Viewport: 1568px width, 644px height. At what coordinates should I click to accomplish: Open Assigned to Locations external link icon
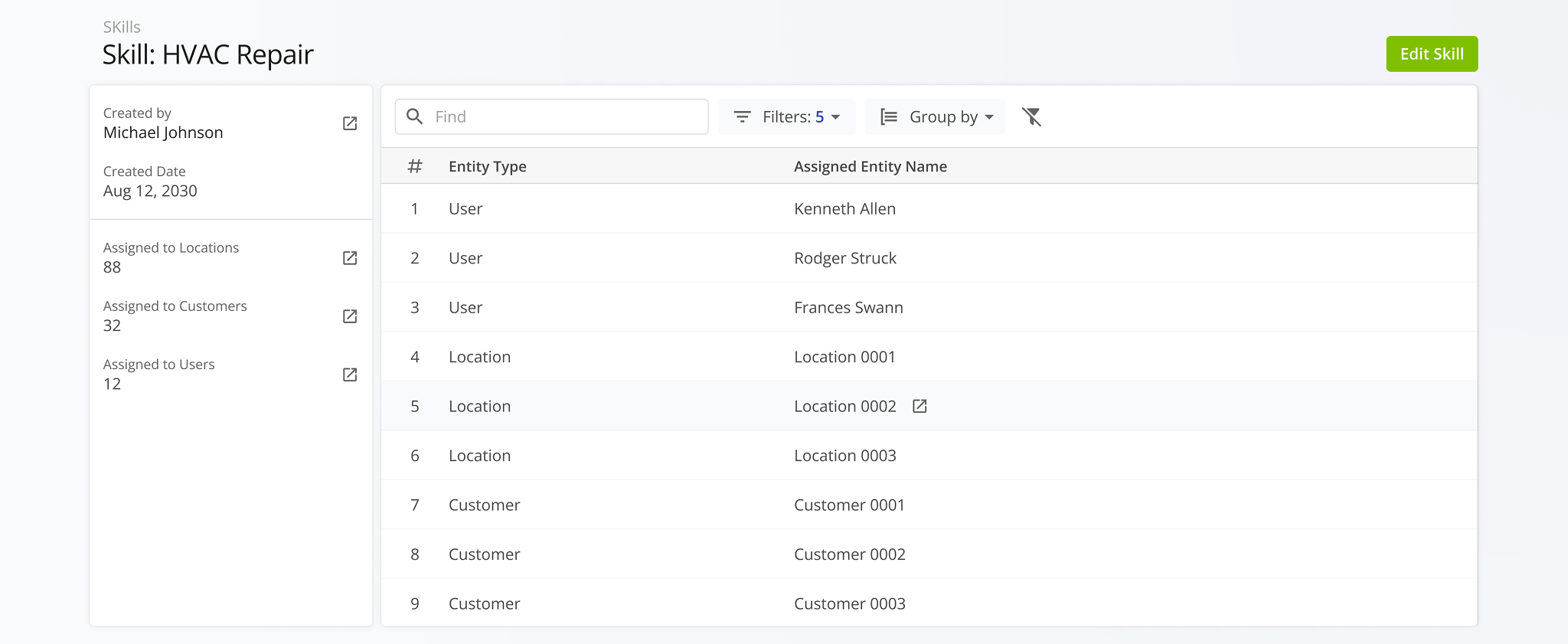(x=350, y=258)
